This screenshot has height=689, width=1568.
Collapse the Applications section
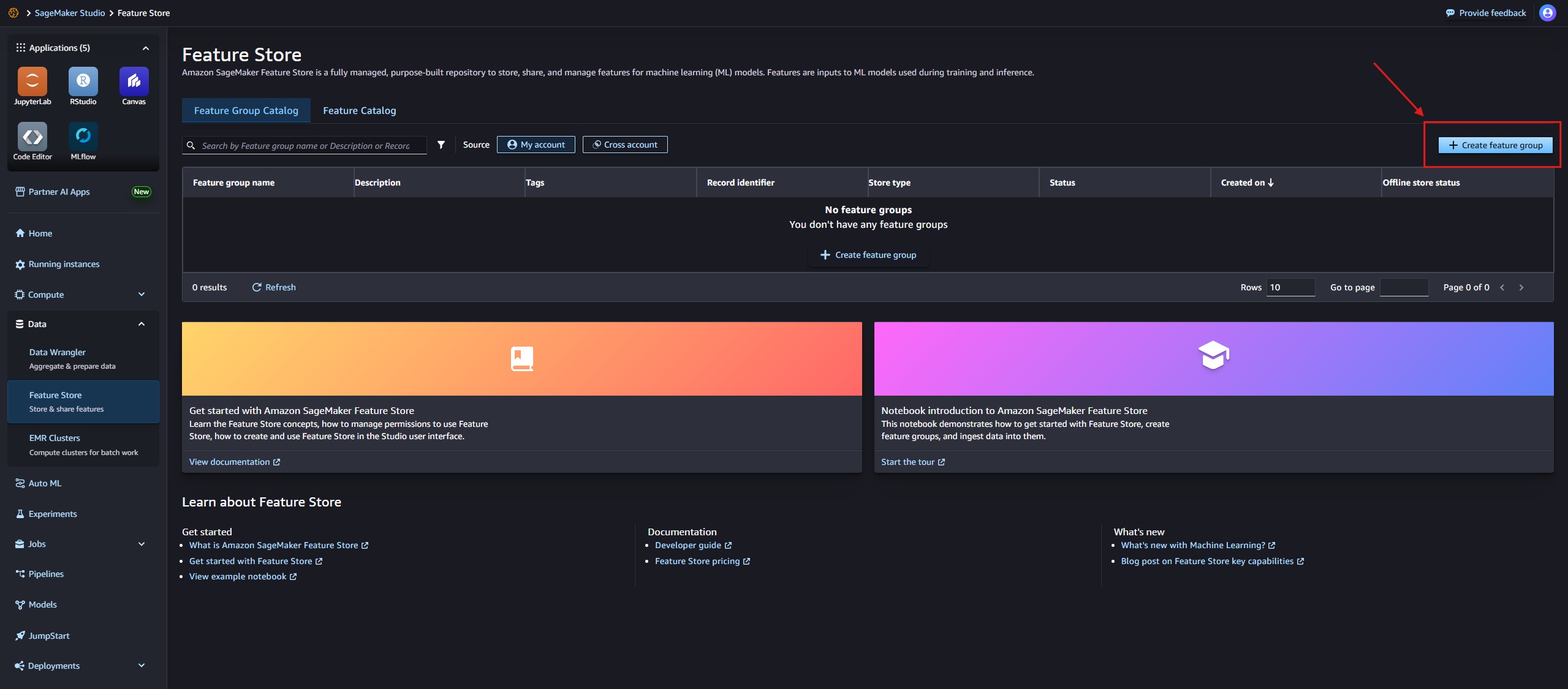145,48
